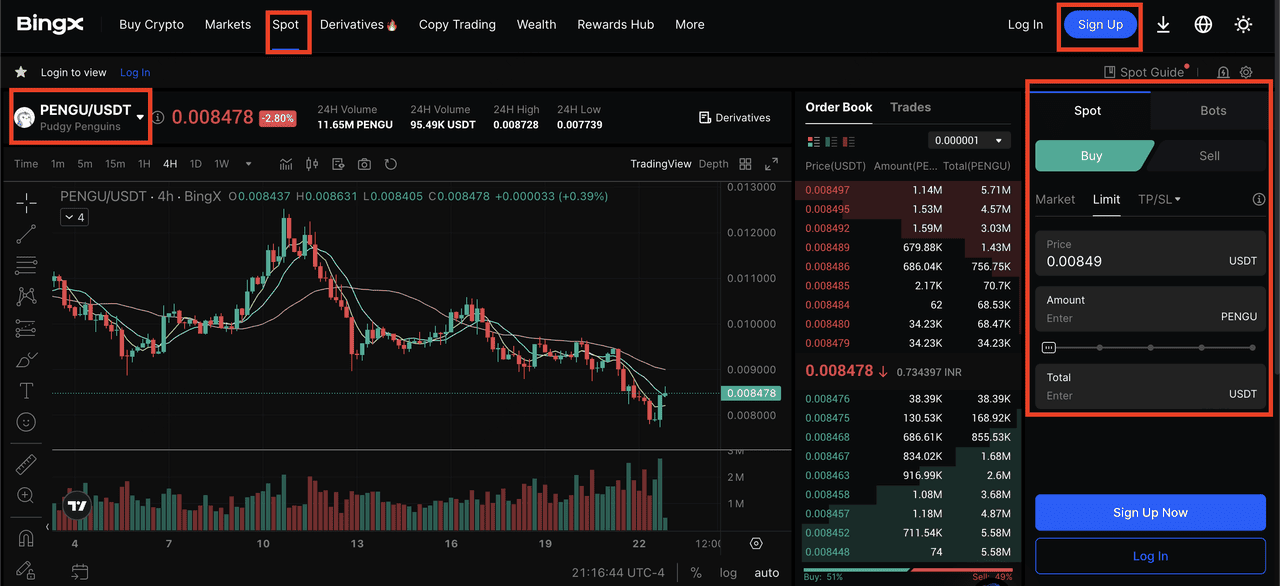Screen dimensions: 1280x586
Task: Toggle the light/dark theme sun icon
Action: 1243,25
